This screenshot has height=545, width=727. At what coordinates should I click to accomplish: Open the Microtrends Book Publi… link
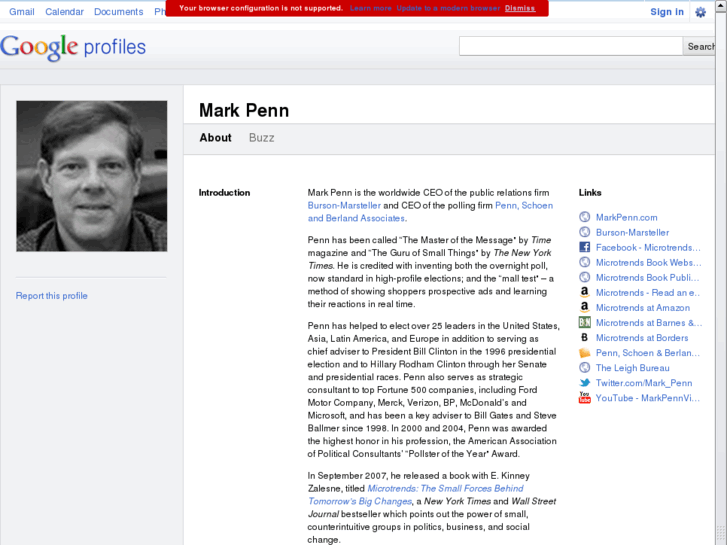648,278
